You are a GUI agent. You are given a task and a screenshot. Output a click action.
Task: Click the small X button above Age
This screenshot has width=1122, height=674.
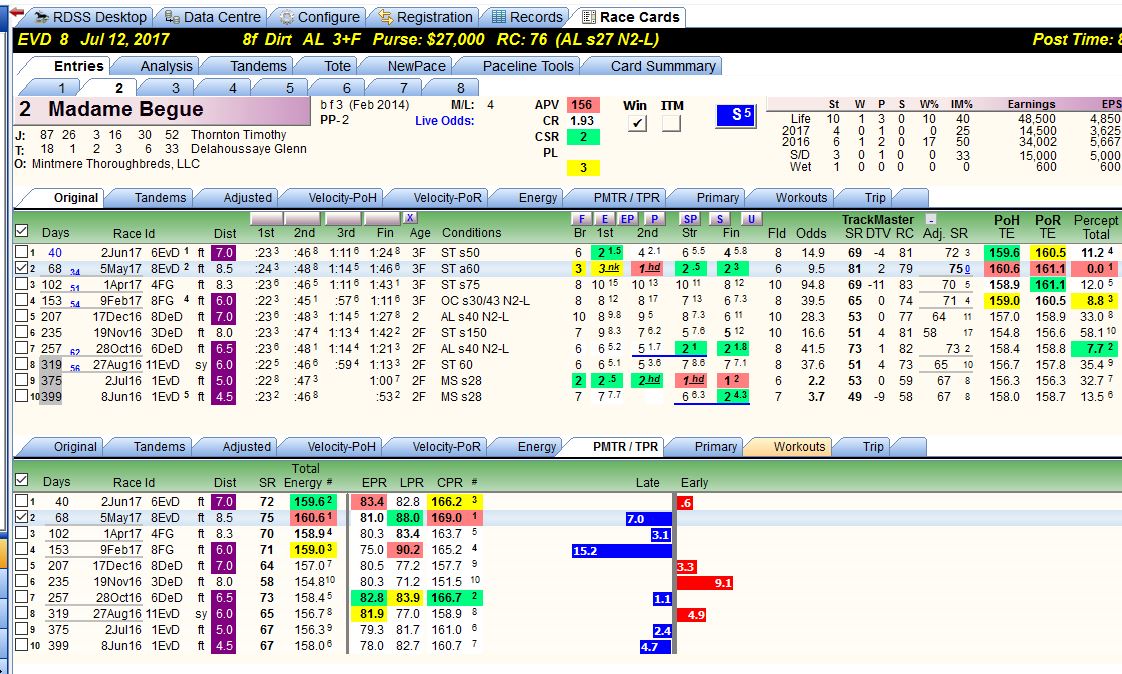coord(409,218)
